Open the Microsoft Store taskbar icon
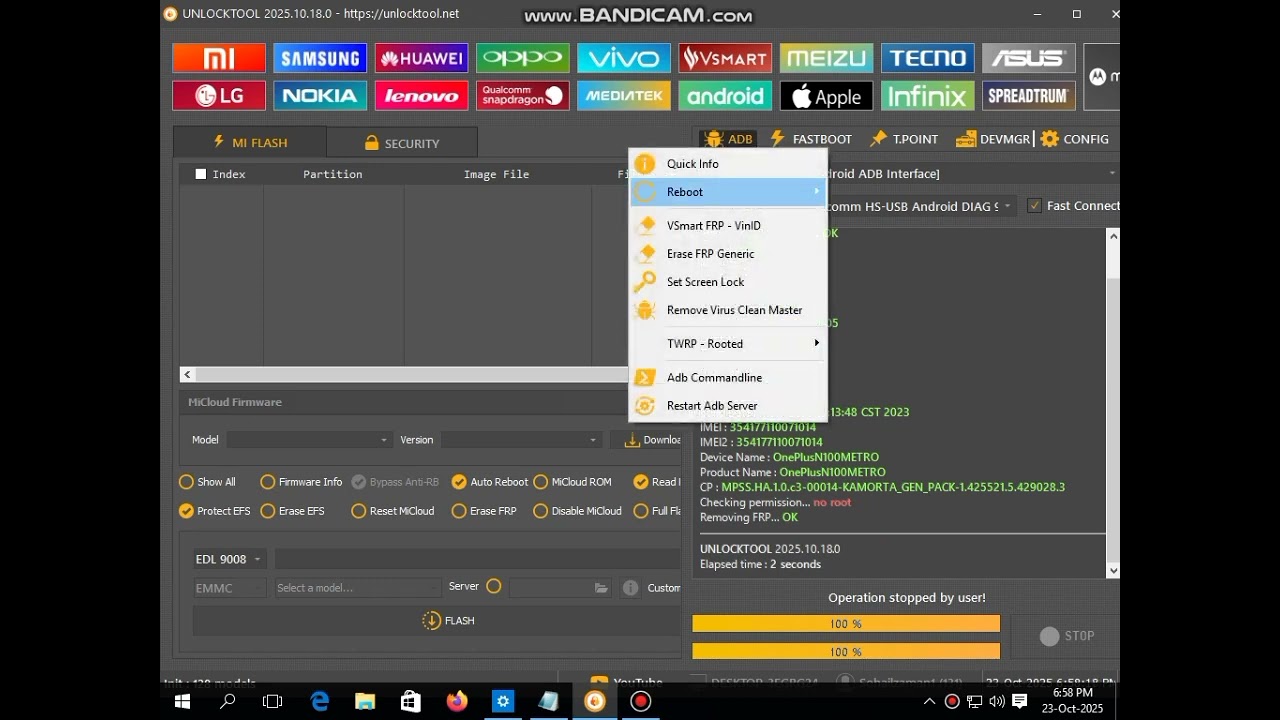1280x720 pixels. 411,702
